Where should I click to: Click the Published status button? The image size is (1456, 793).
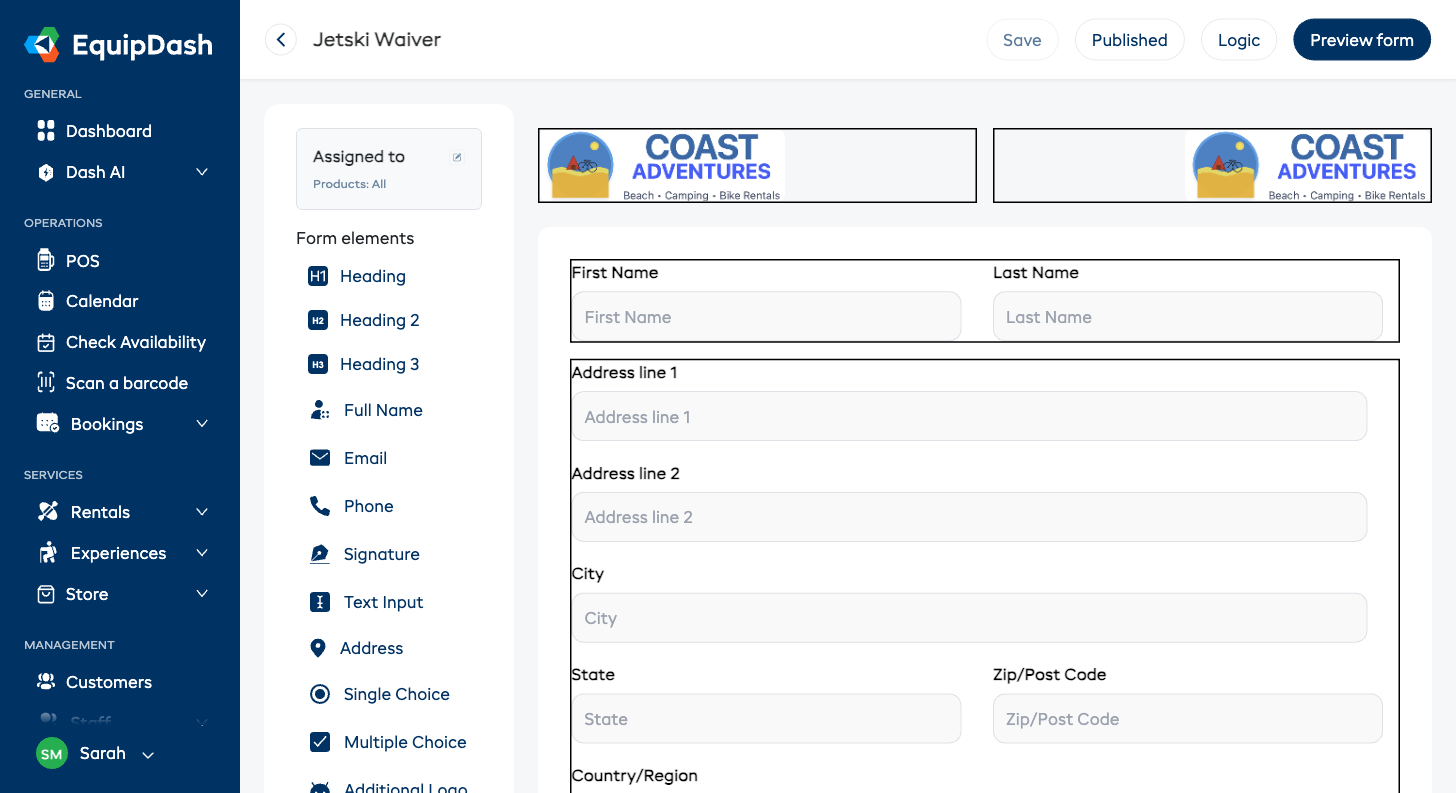point(1129,40)
